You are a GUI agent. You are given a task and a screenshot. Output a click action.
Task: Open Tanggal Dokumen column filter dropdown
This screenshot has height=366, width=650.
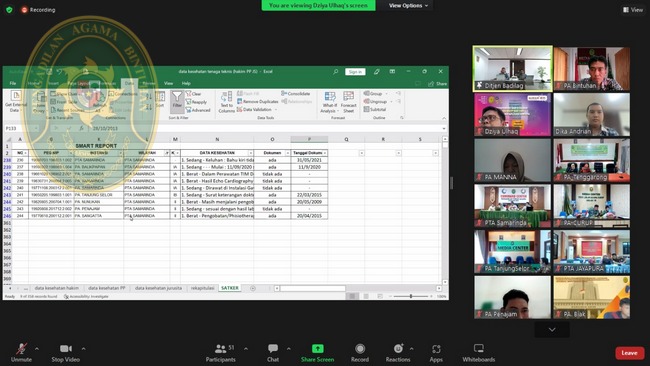(x=325, y=153)
